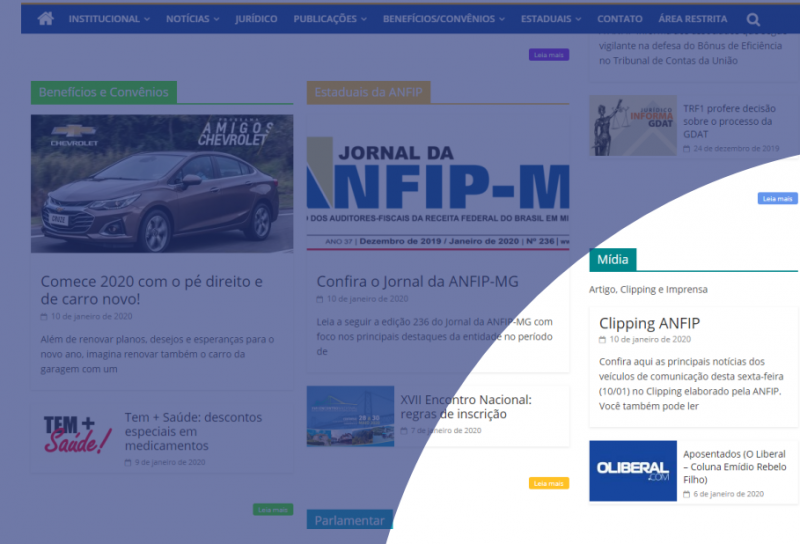
Task: Expand the Benefícios/Convênios menu chevron
Action: tap(502, 19)
